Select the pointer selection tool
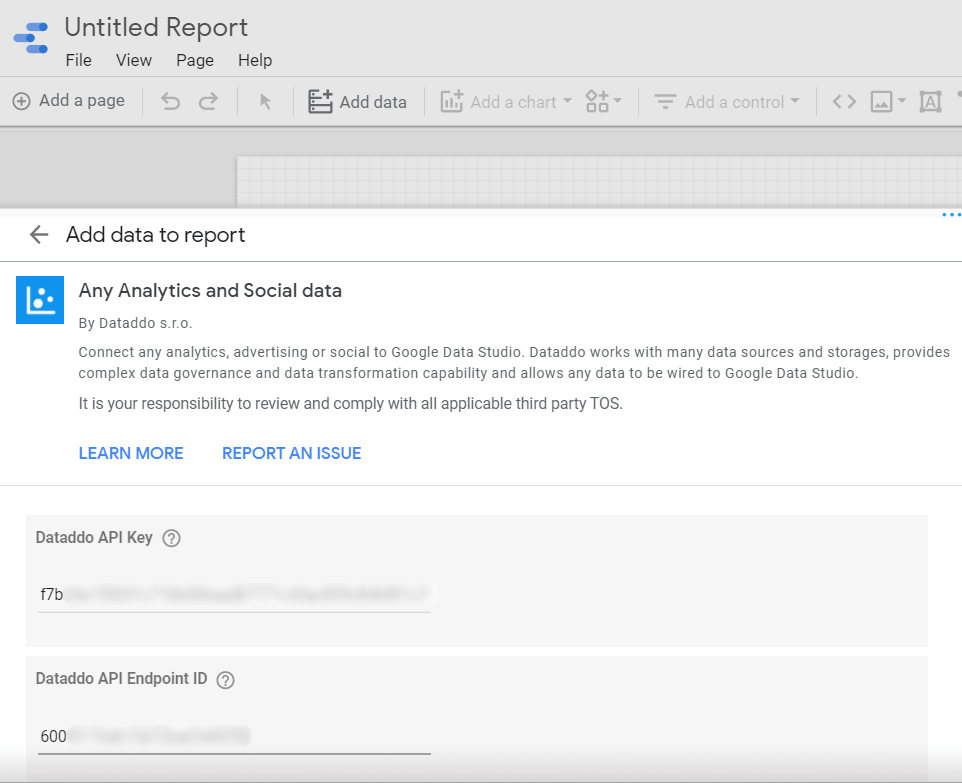 click(x=265, y=101)
